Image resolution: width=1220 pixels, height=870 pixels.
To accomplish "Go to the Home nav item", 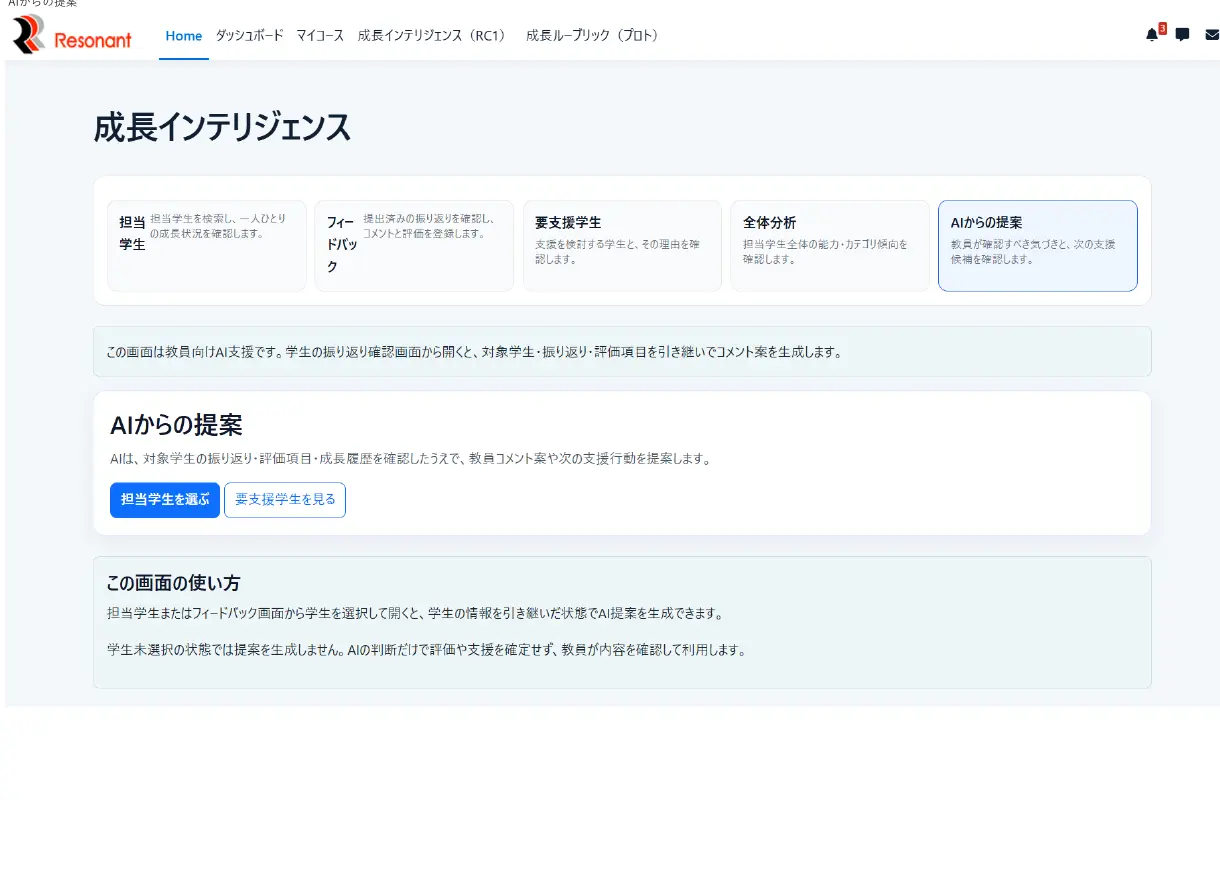I will (x=184, y=36).
